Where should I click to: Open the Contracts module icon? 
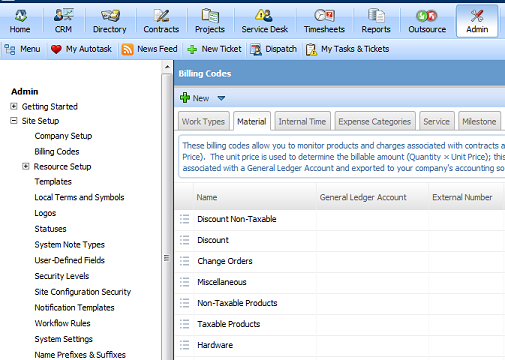pos(161,15)
